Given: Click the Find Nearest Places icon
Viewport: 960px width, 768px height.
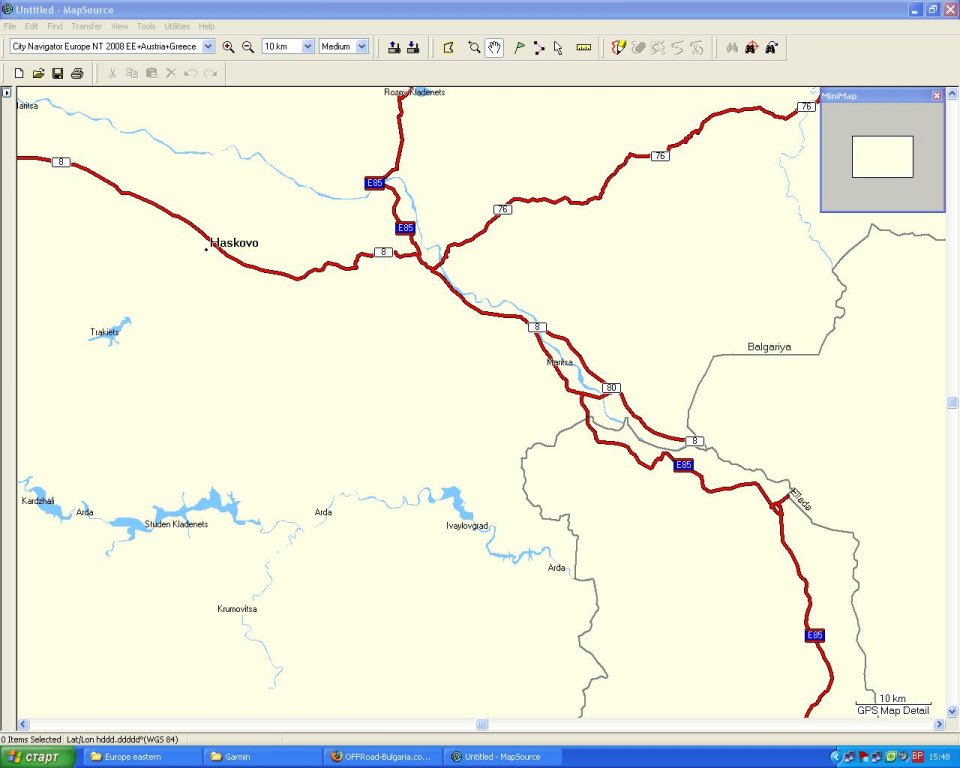Looking at the screenshot, I should 751,47.
